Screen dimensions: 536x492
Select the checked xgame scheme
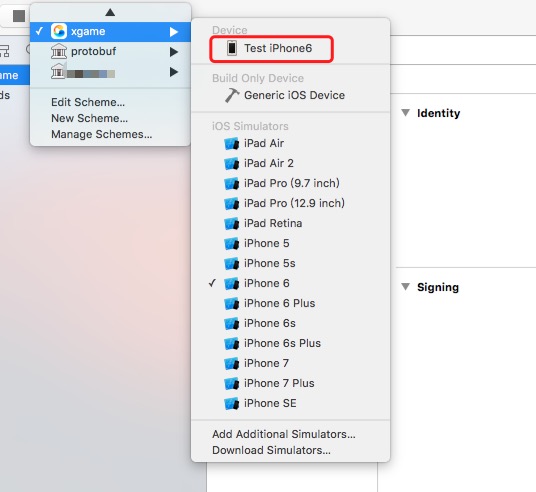coord(110,32)
